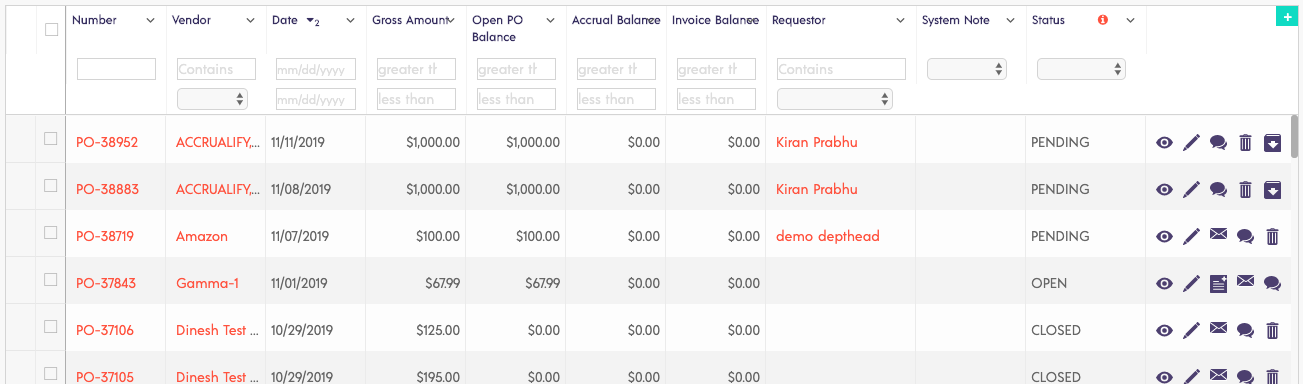Check the select-all checkbox in header

pyautogui.click(x=51, y=30)
